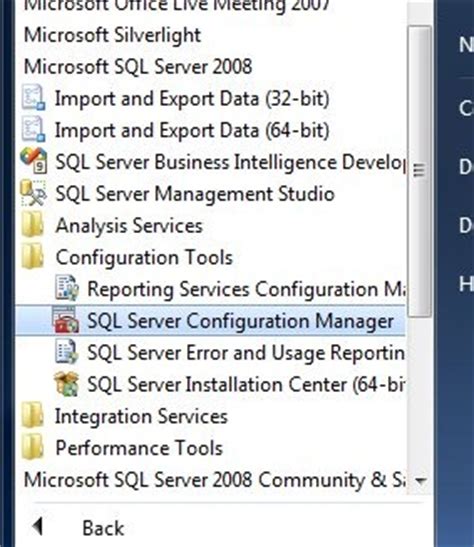Image resolution: width=474 pixels, height=547 pixels.
Task: Launch SQL Server Management Studio
Action: click(x=195, y=194)
